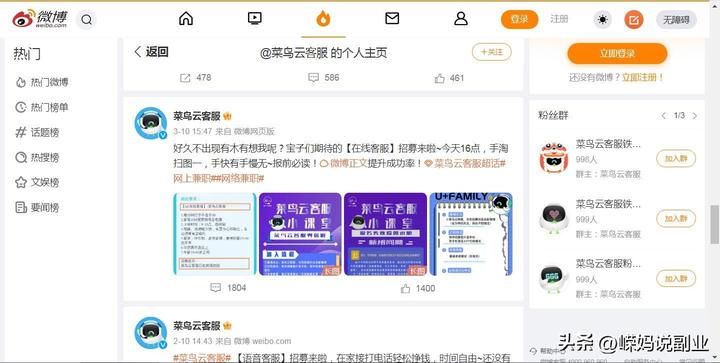Open the profile person icon

(x=461, y=18)
